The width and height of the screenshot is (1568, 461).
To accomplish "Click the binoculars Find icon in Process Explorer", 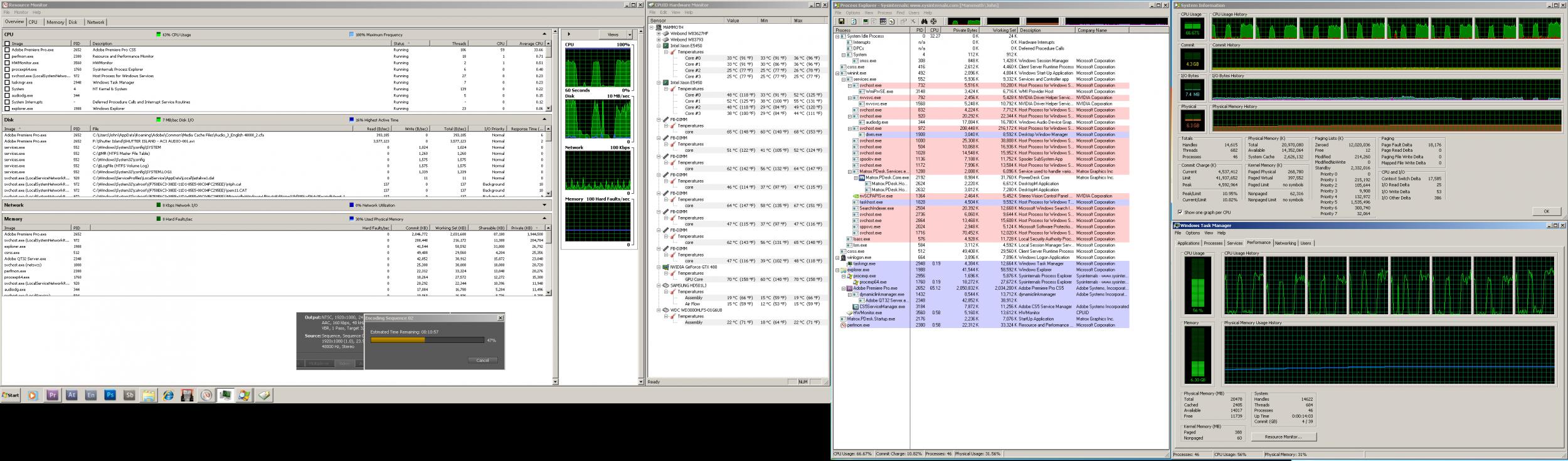I will pos(924,21).
